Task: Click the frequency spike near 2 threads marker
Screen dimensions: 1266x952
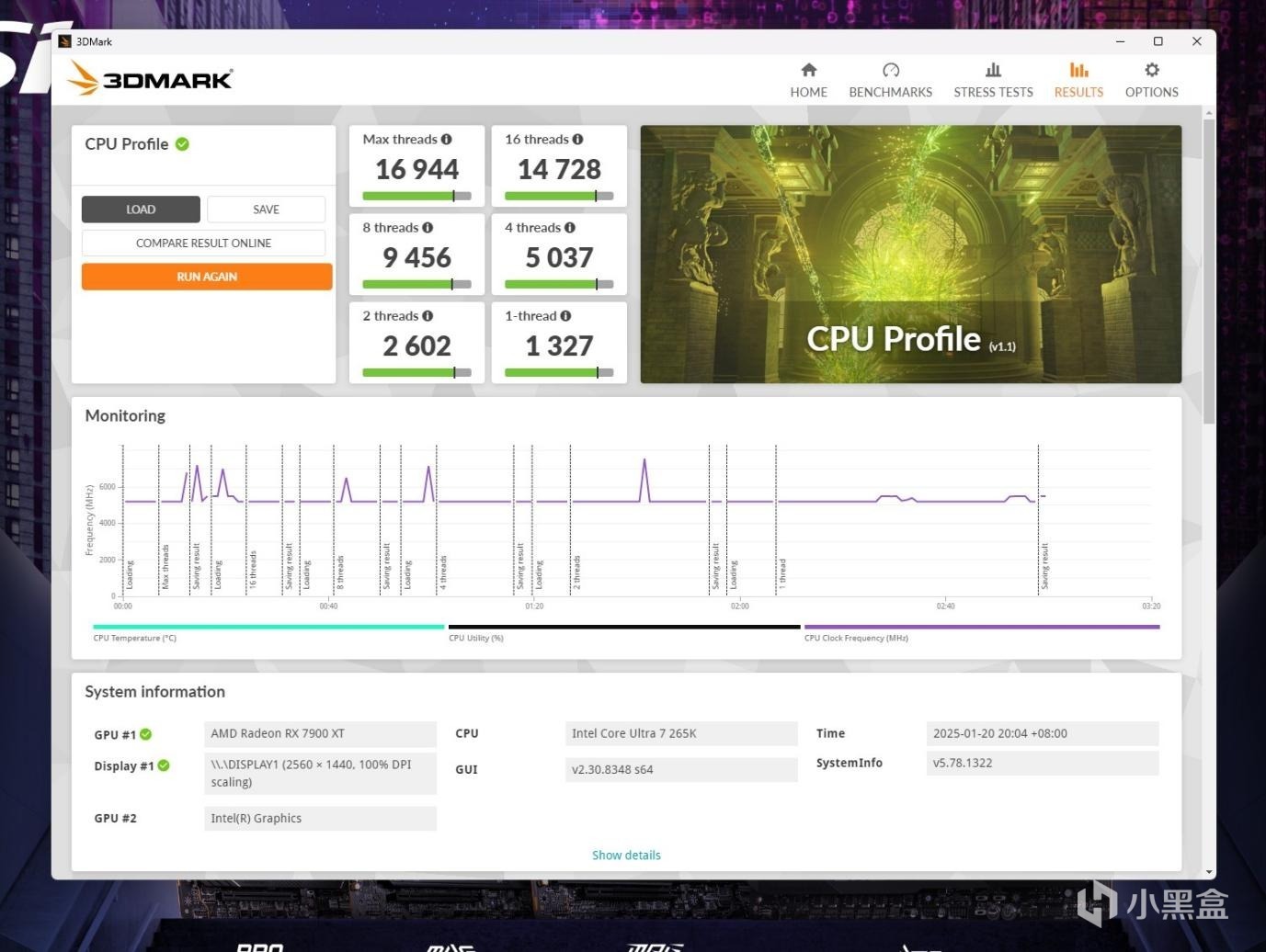Action: click(x=644, y=480)
